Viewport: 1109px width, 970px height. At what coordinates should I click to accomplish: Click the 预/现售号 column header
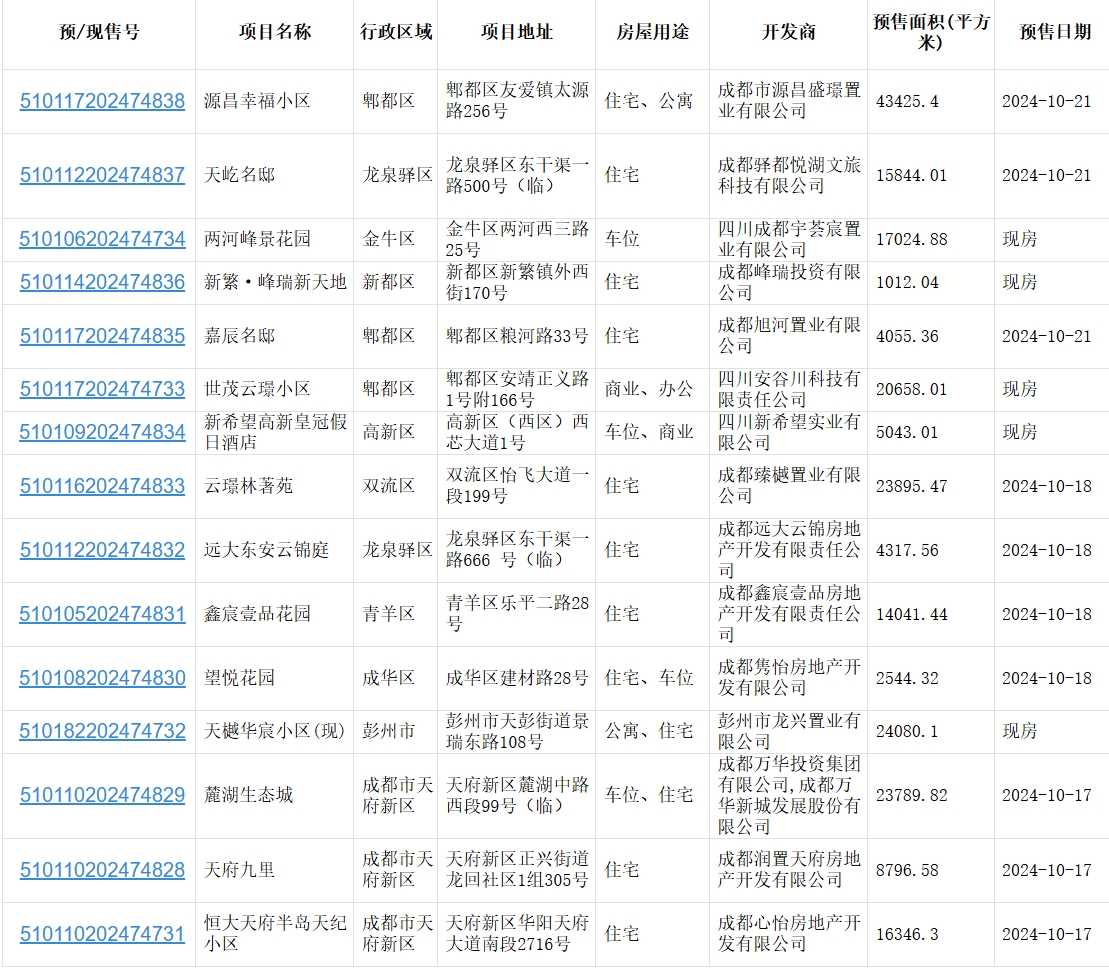(99, 33)
